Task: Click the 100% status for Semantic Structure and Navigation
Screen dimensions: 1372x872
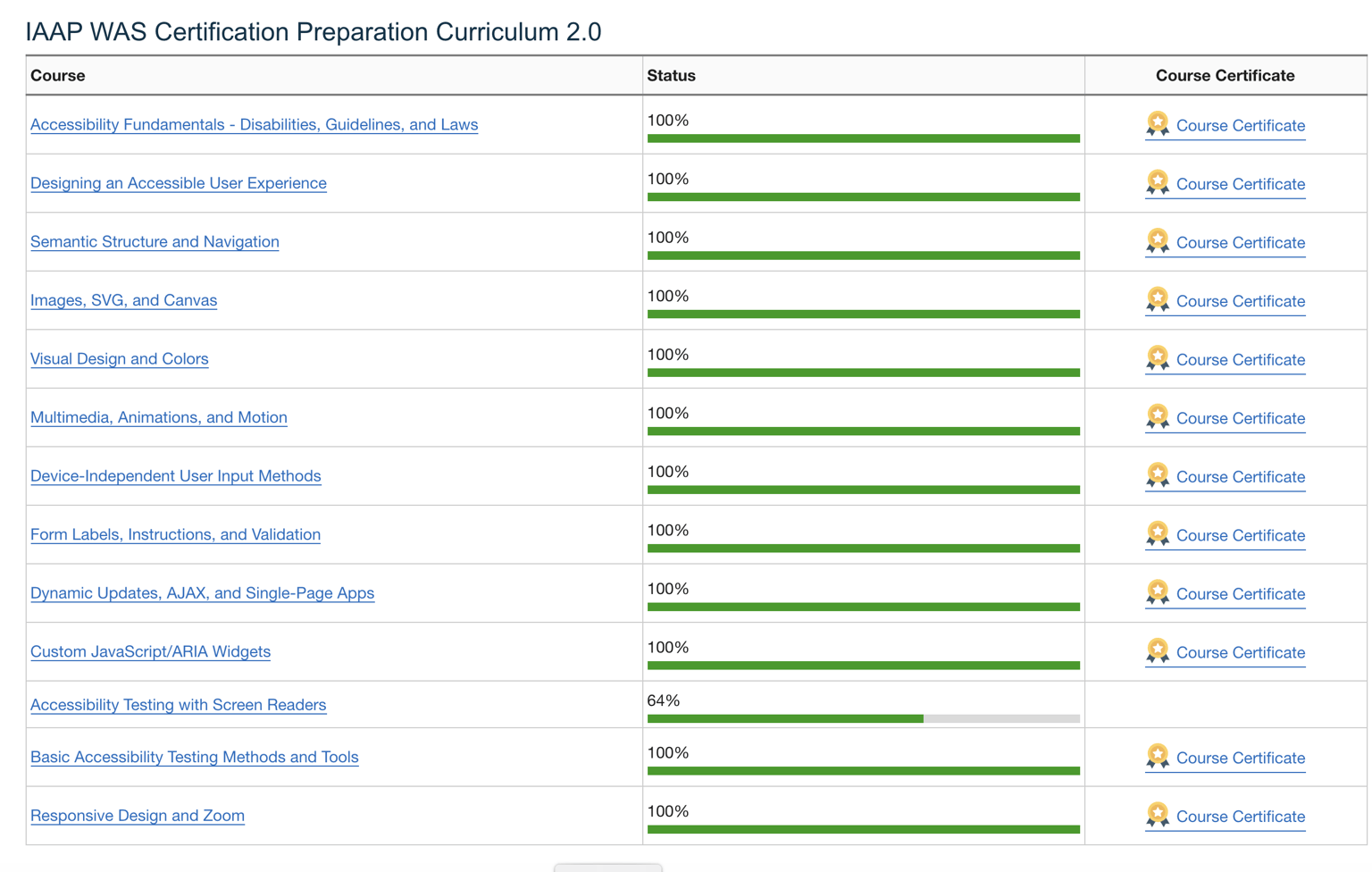Action: pyautogui.click(x=668, y=238)
